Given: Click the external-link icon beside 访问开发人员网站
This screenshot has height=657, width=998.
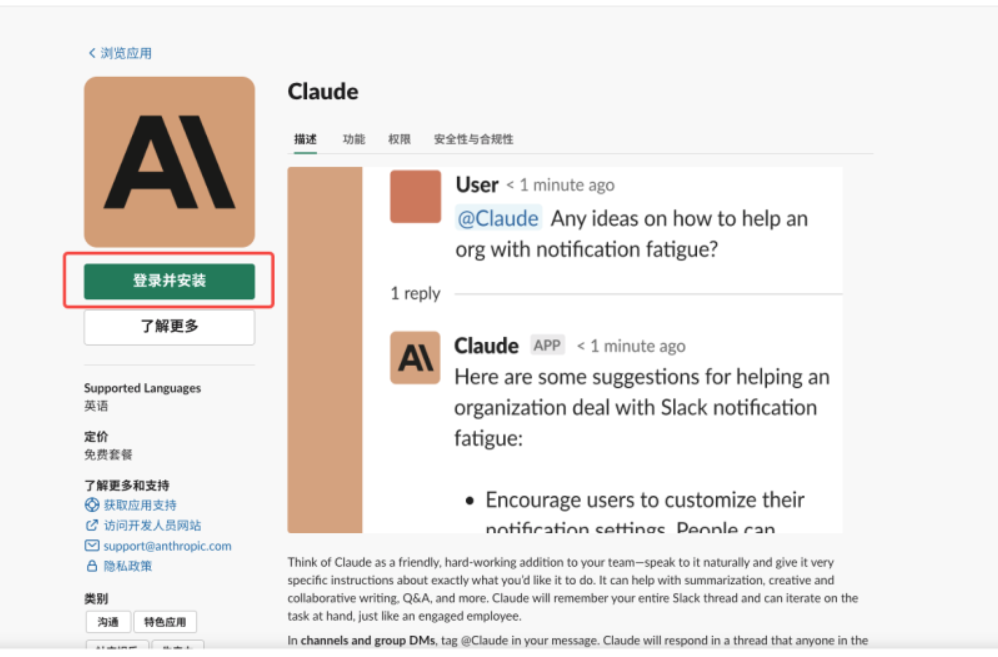Looking at the screenshot, I should (x=92, y=525).
